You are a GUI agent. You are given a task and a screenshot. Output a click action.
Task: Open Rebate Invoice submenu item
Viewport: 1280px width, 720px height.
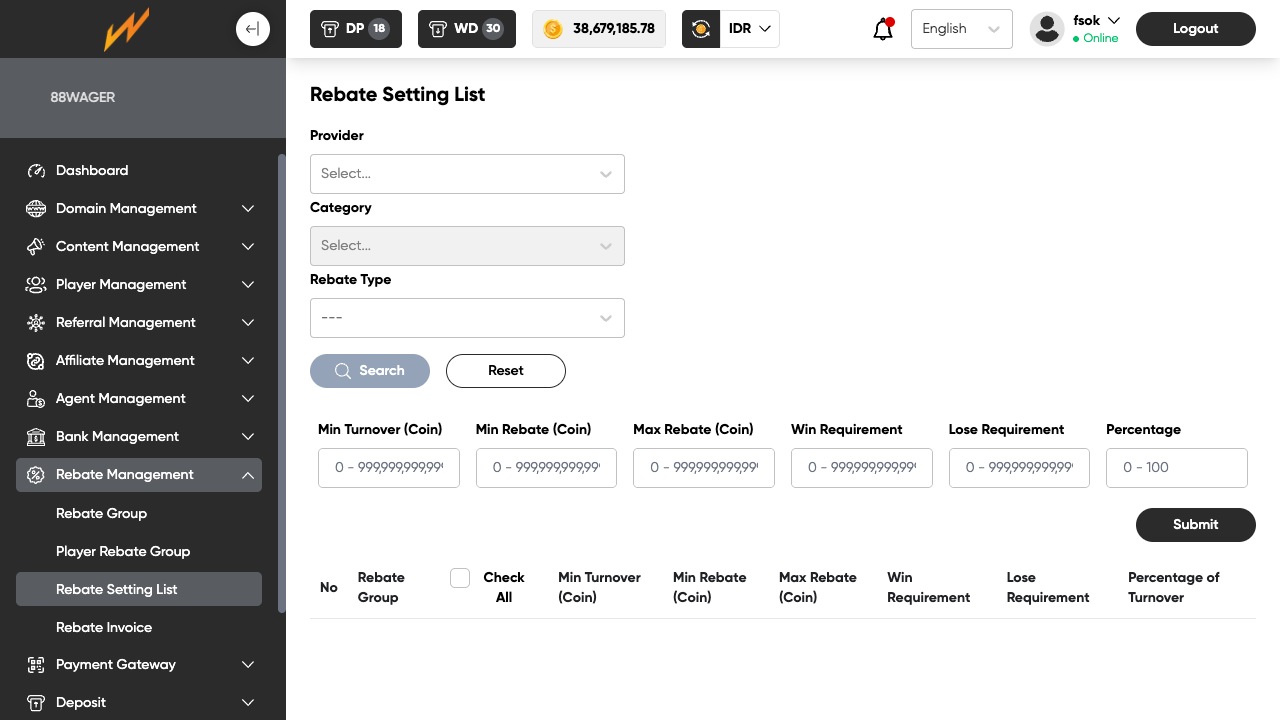point(104,628)
